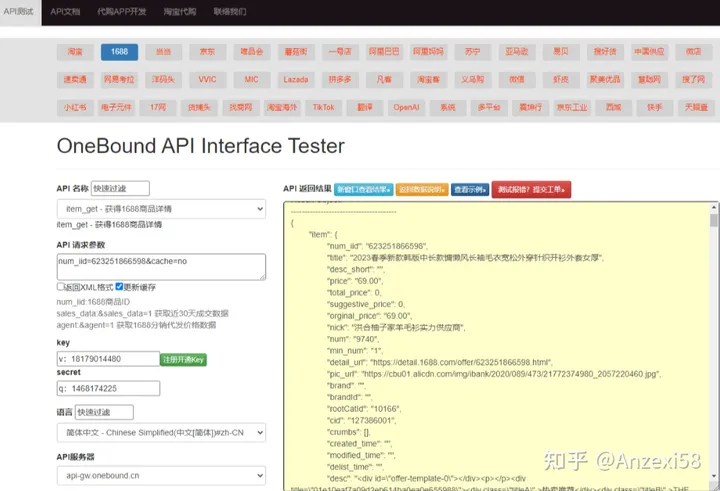
Task: Click into the secret input field
Action: [x=108, y=388]
